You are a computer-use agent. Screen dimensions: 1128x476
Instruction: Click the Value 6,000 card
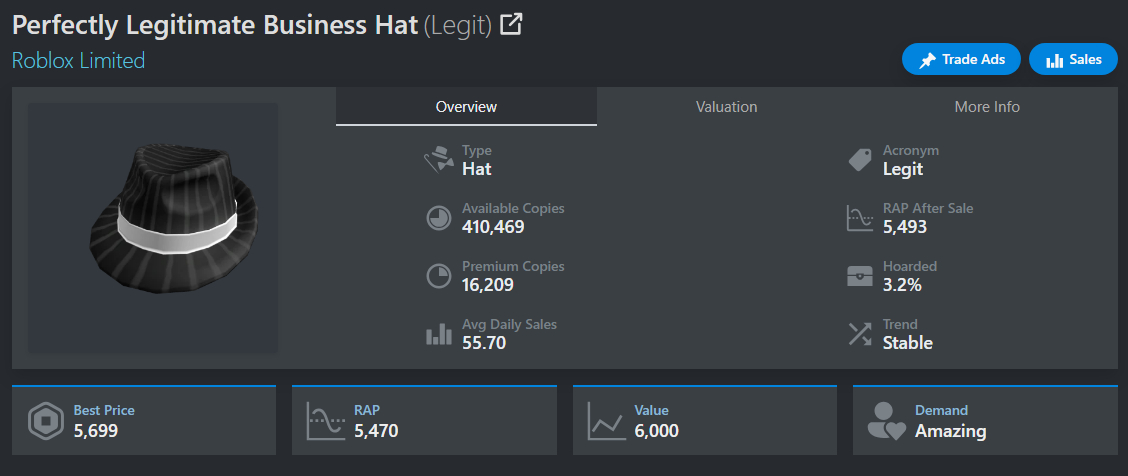(704, 421)
